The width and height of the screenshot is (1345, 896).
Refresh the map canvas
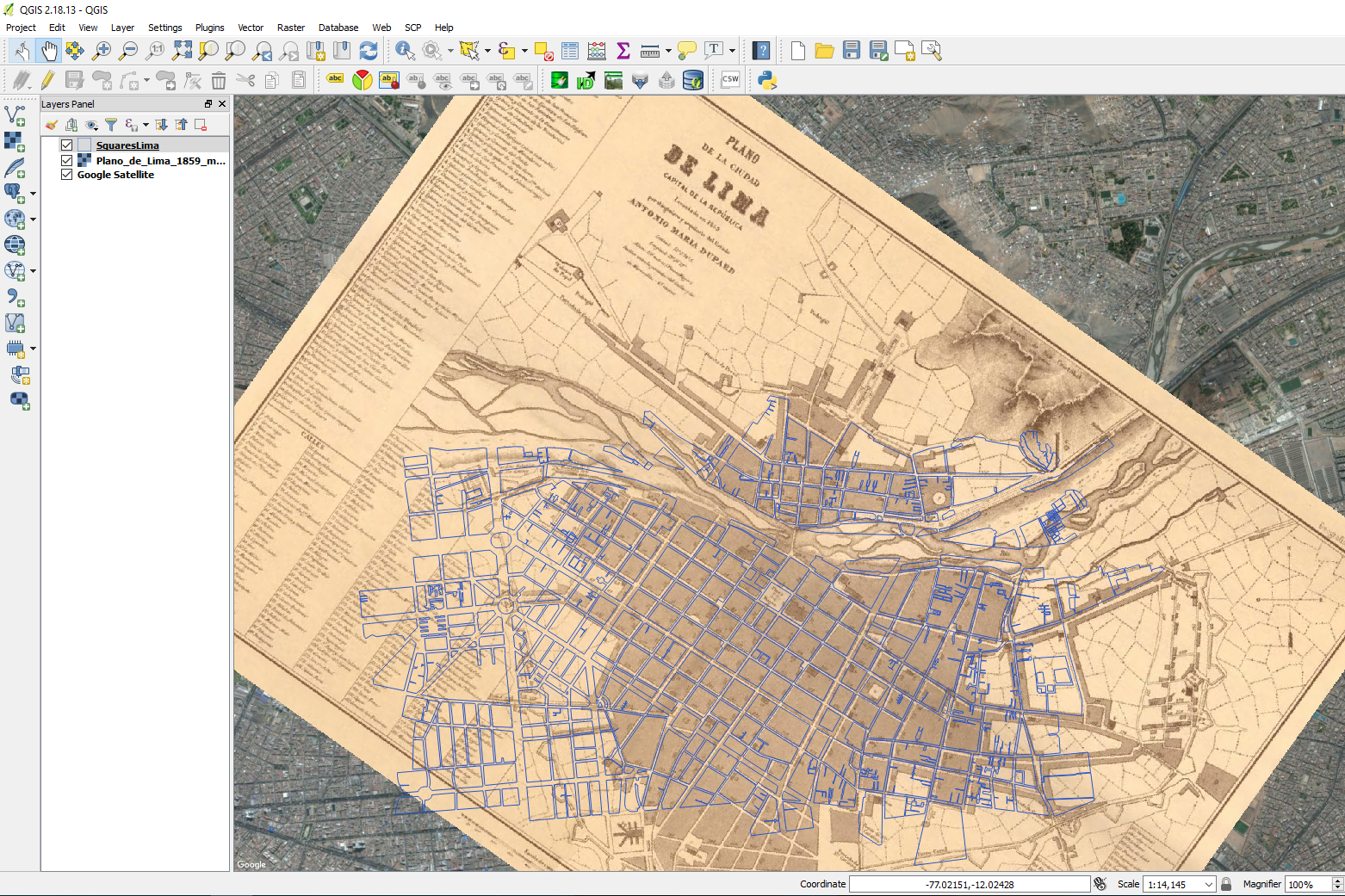[x=369, y=51]
